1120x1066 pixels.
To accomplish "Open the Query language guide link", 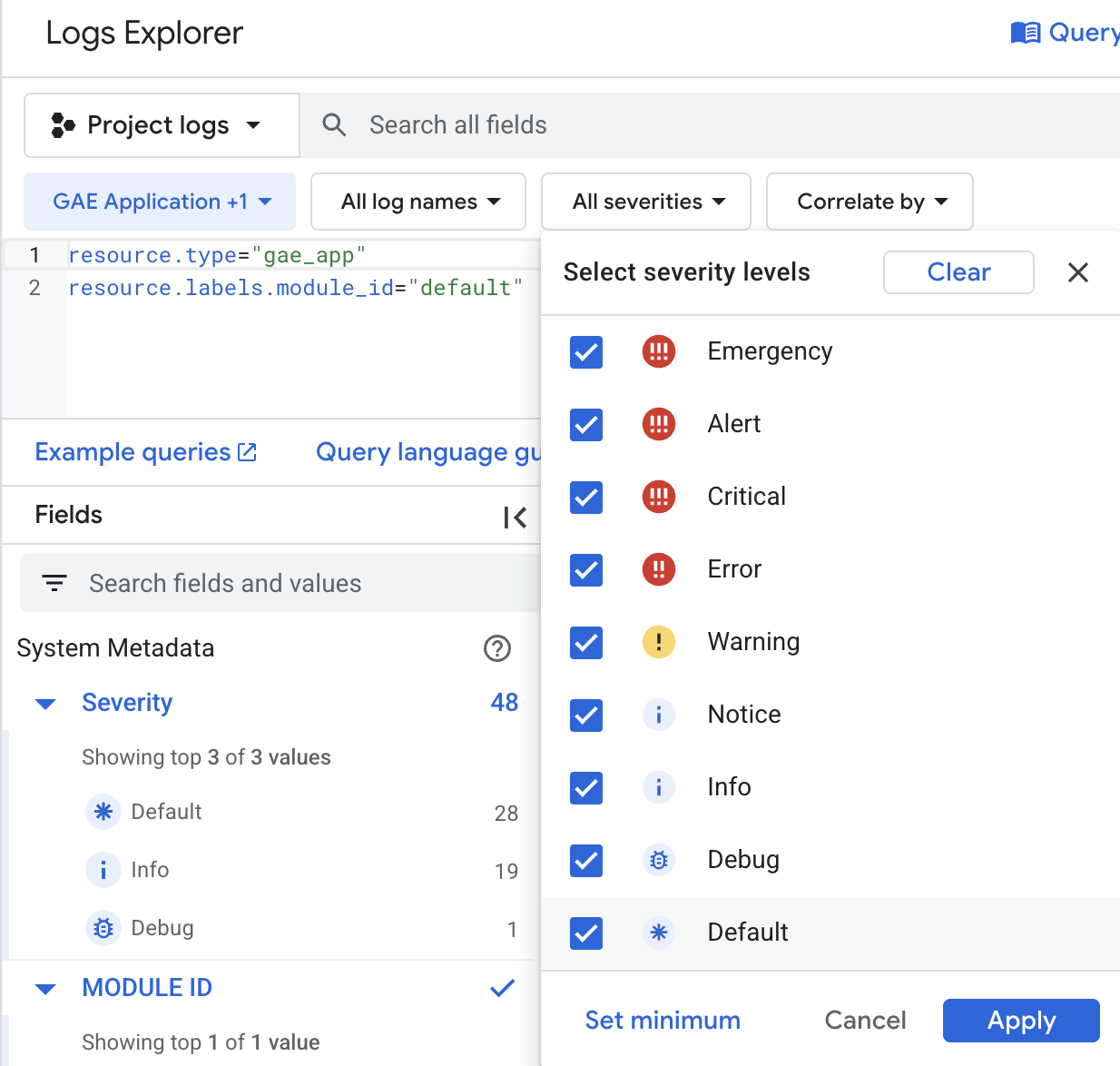I will (427, 452).
